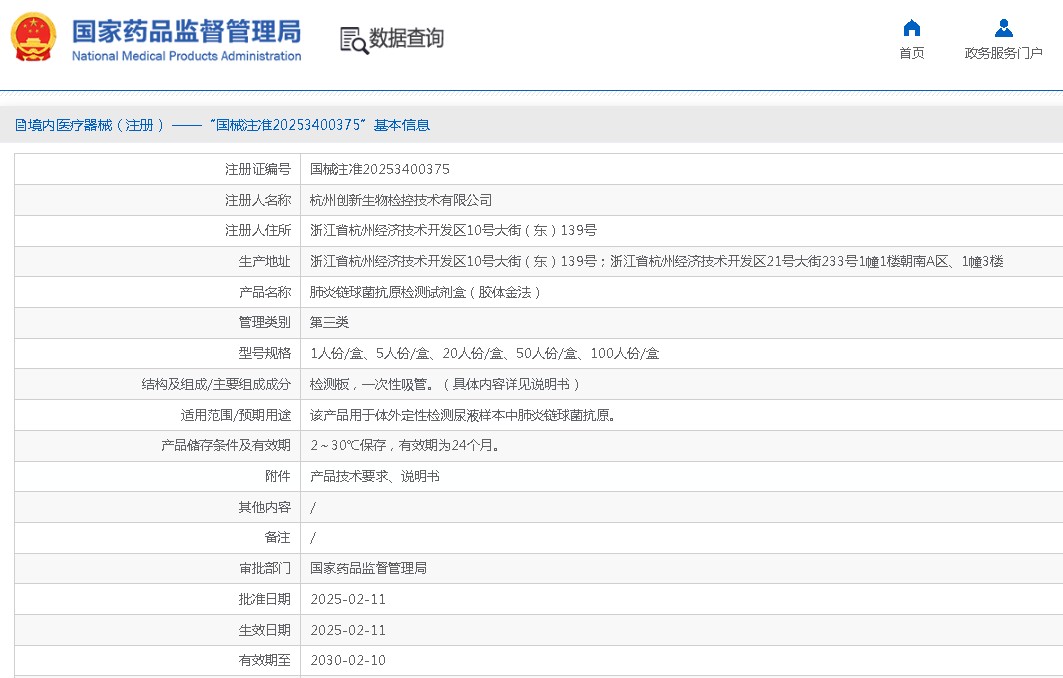
Task: Select the 该产品用于体外定性检测 value
Action: tap(463, 415)
